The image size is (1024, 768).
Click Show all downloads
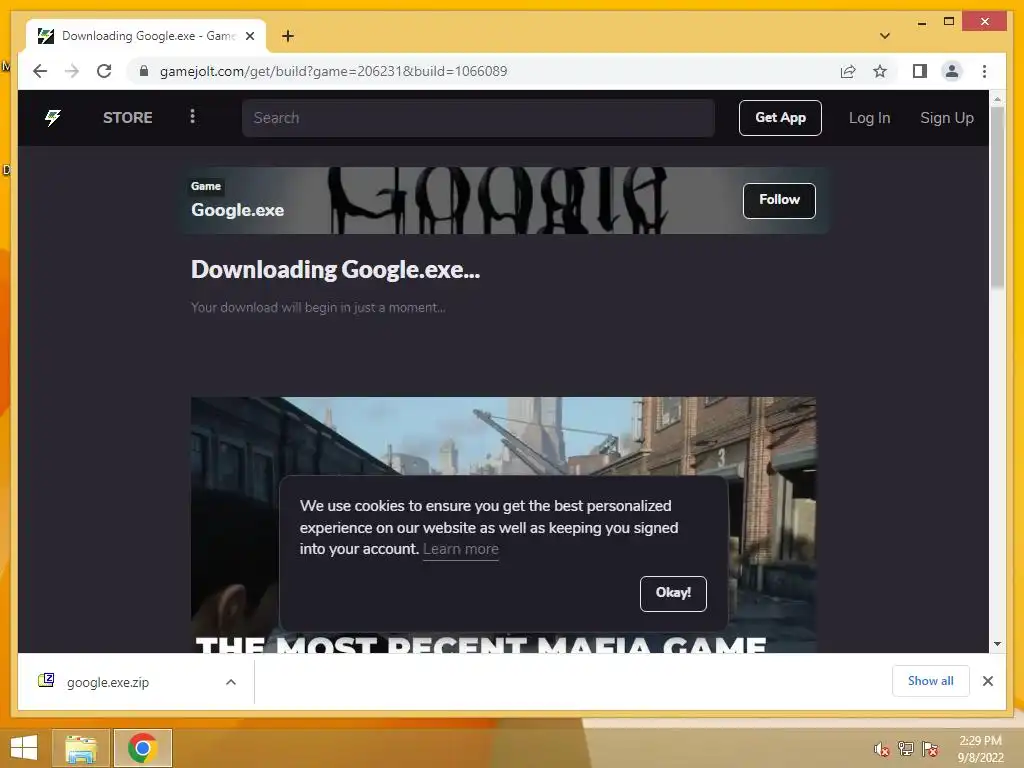(930, 681)
